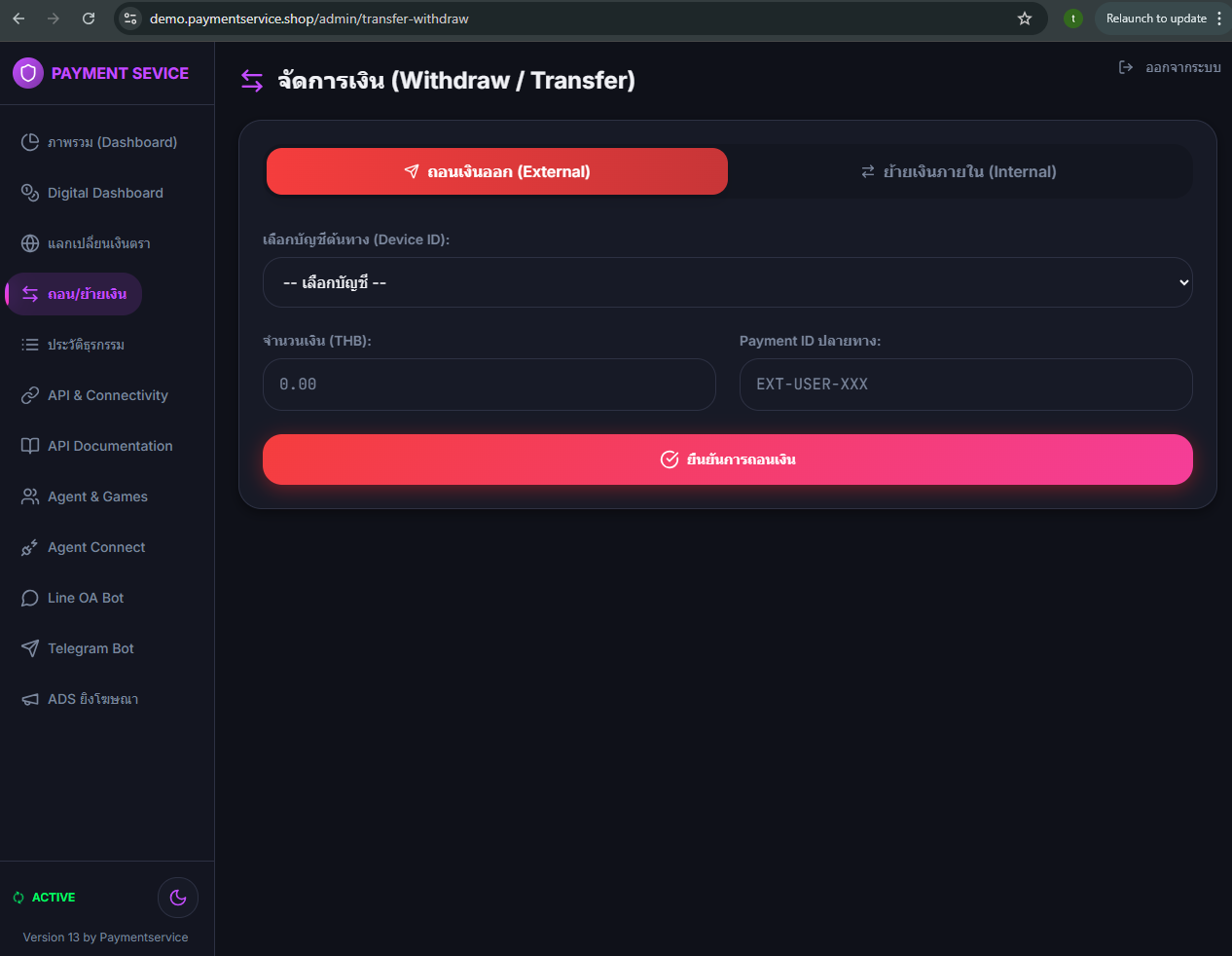The height and width of the screenshot is (956, 1232).
Task: Click the API & Connectivity link icon
Action: [30, 395]
